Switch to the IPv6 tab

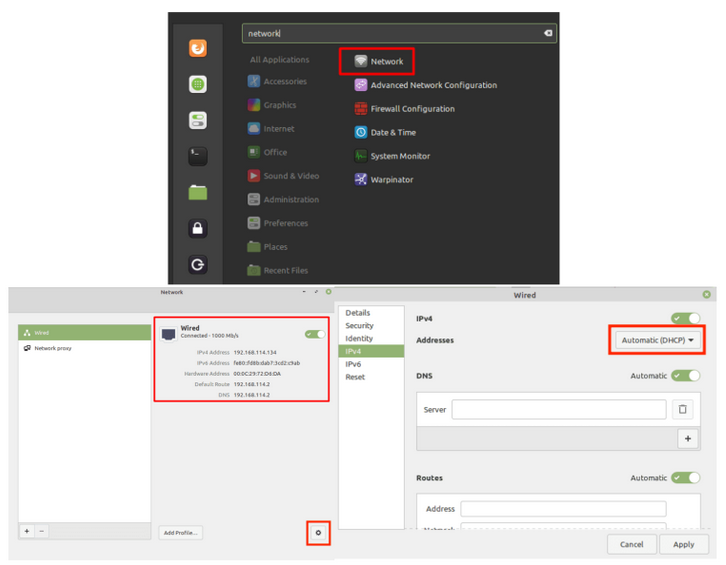[371, 364]
